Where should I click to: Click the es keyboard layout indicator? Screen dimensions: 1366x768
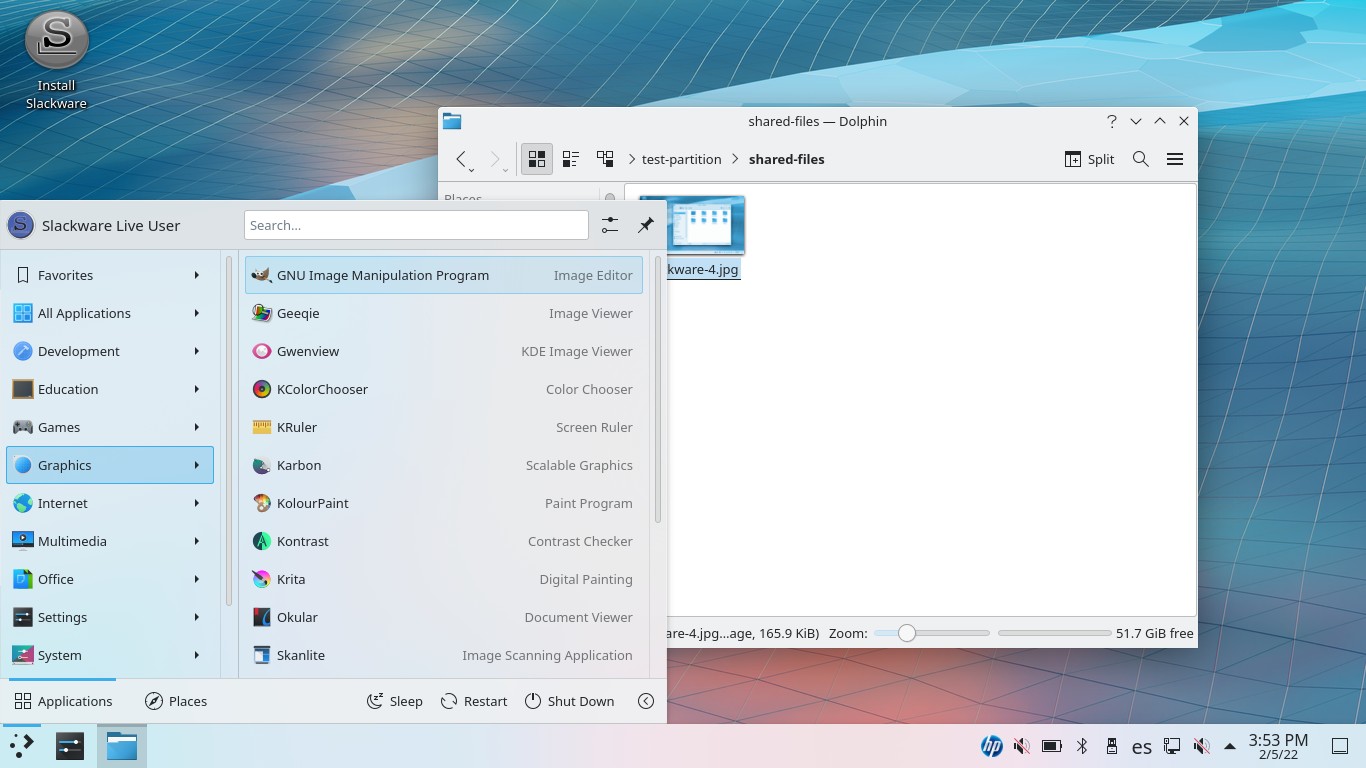1141,746
